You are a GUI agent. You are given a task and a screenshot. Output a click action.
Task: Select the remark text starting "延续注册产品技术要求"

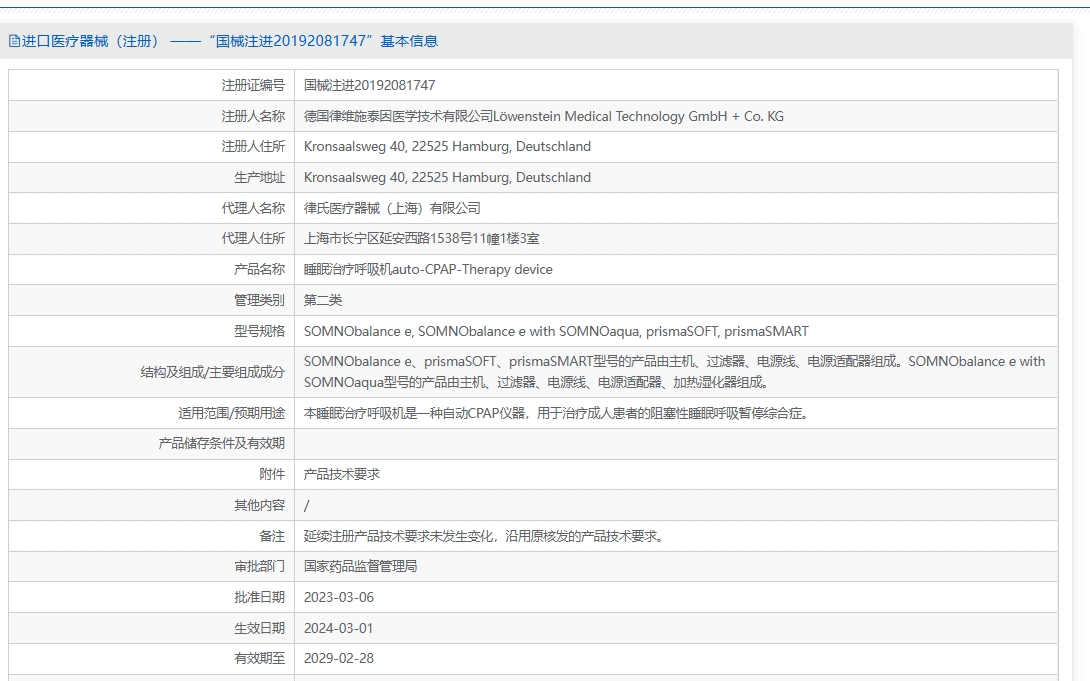pos(484,536)
